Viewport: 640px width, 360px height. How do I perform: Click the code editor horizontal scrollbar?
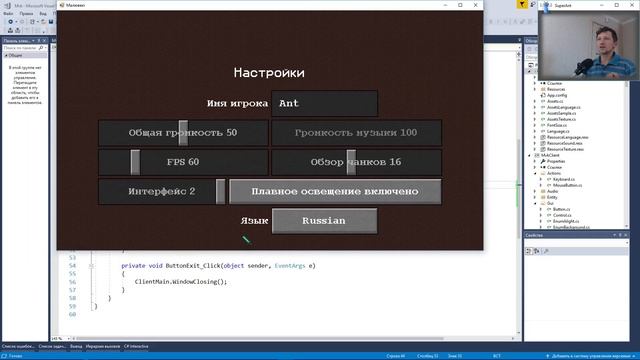[x=260, y=338]
